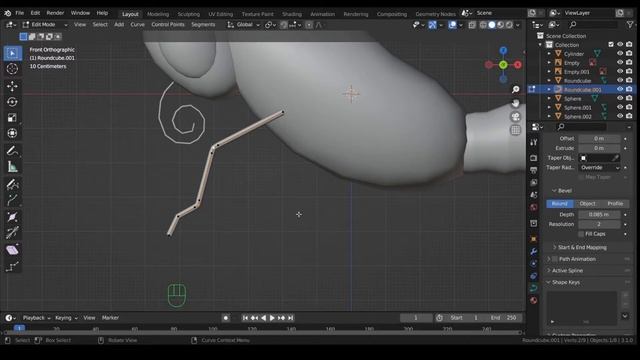Play animation in timeline
This screenshot has width=640, height=360.
pyautogui.click(x=272, y=318)
